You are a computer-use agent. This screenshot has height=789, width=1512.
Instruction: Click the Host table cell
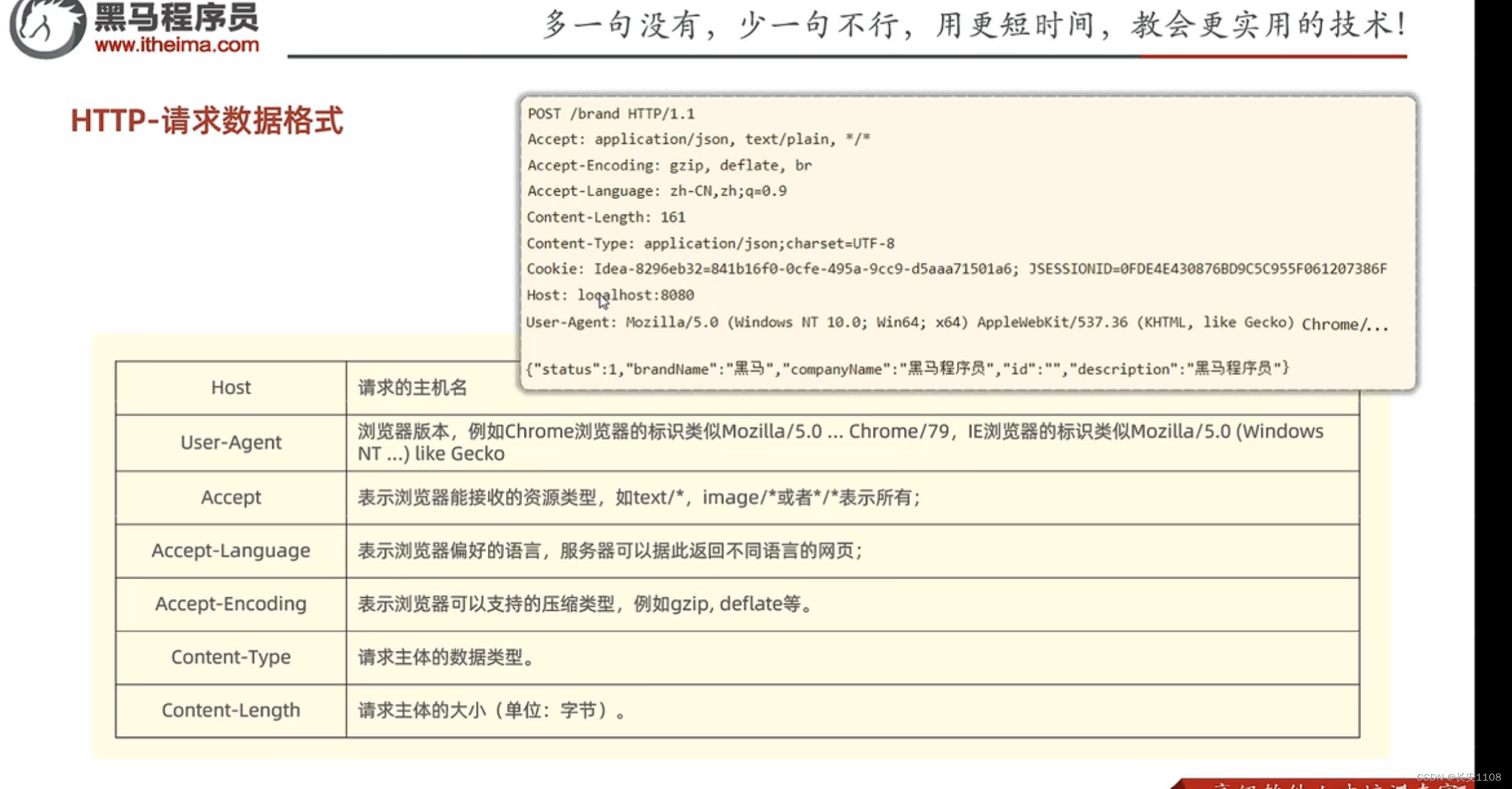[x=231, y=387]
